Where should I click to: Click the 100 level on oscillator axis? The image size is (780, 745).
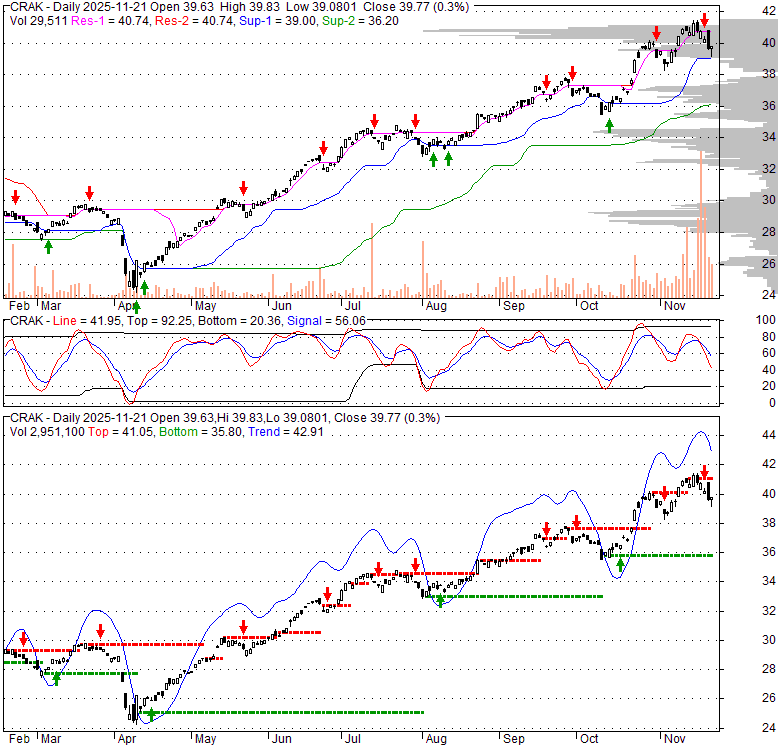click(766, 320)
